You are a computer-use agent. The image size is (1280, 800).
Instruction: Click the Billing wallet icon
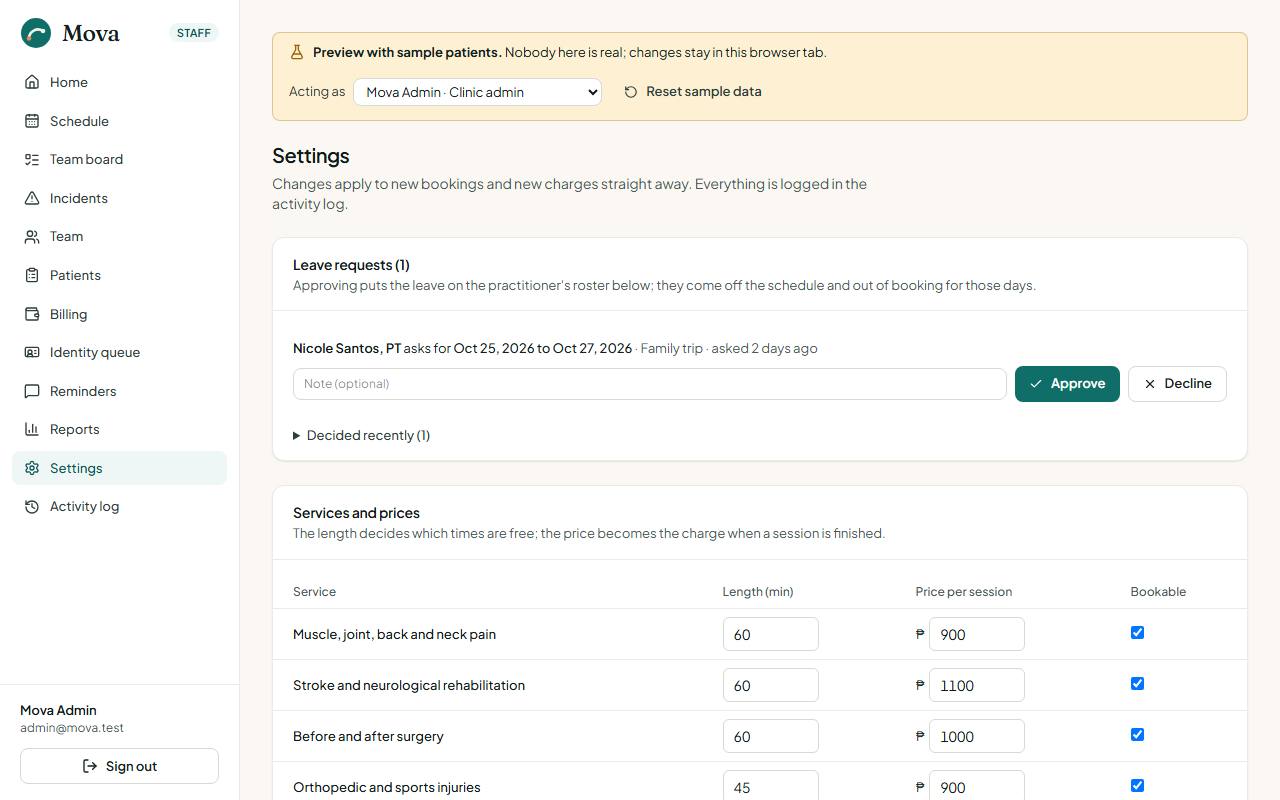pos(32,314)
